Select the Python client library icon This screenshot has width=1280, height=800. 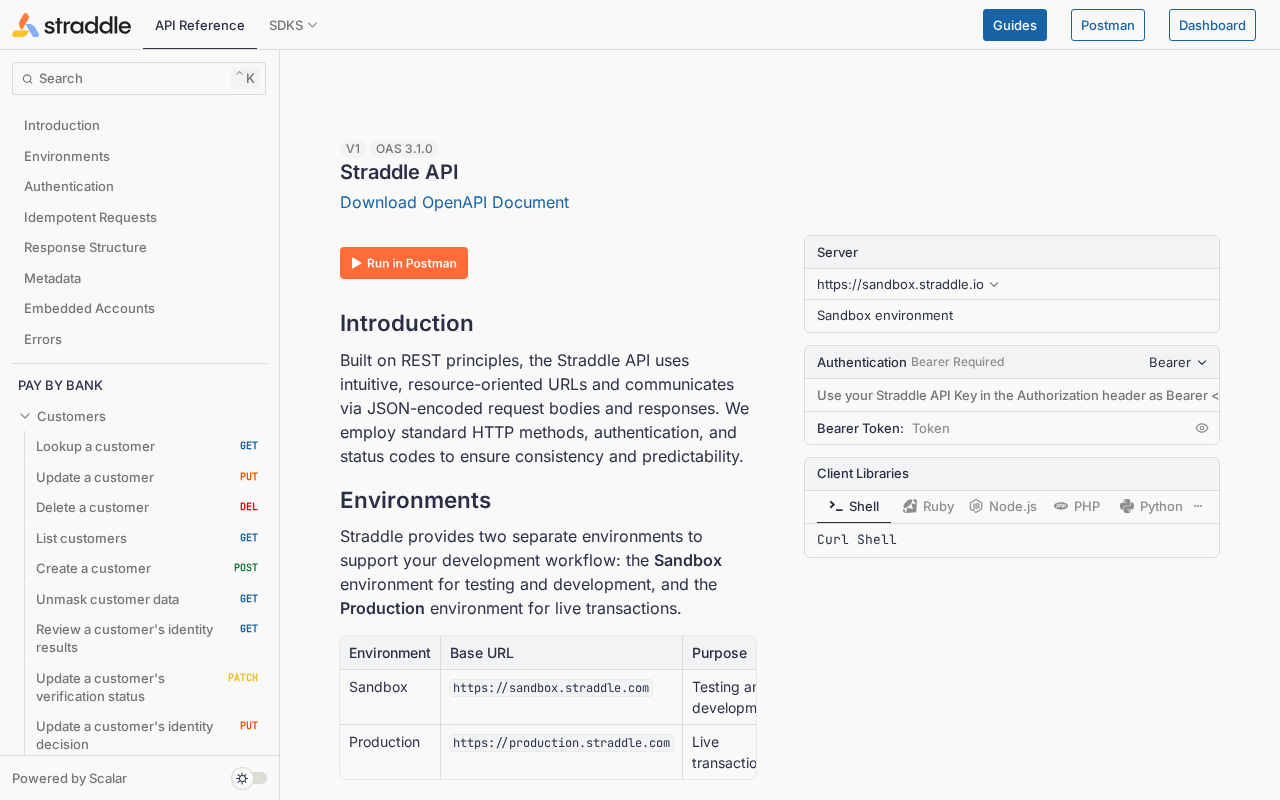click(x=1127, y=507)
